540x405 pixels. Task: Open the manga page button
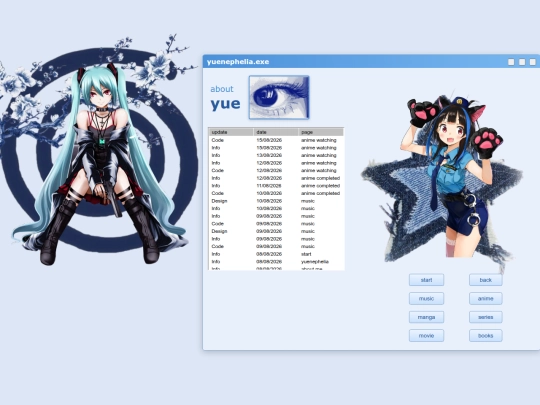(426, 317)
